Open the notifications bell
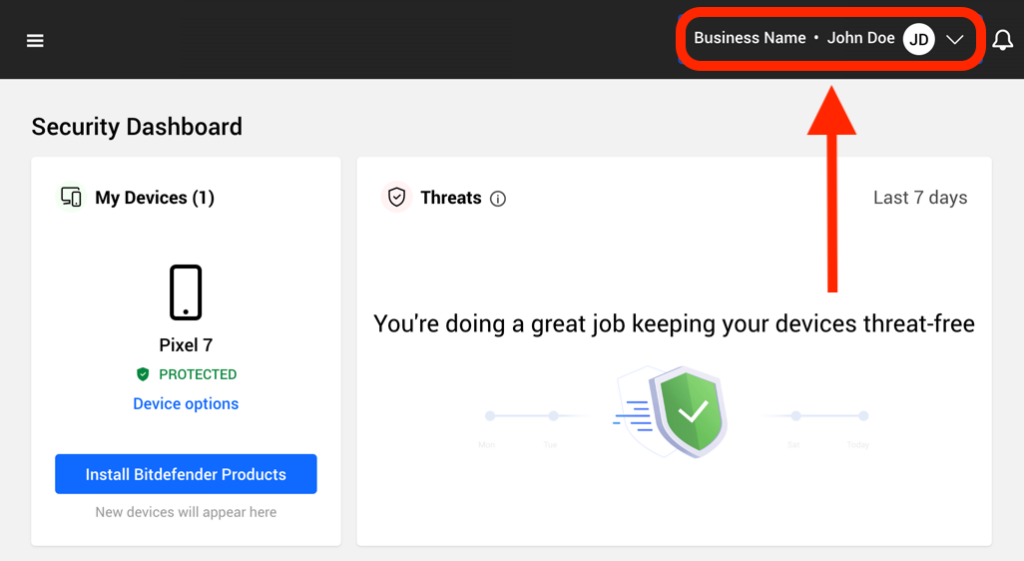1024x561 pixels. tap(1002, 40)
